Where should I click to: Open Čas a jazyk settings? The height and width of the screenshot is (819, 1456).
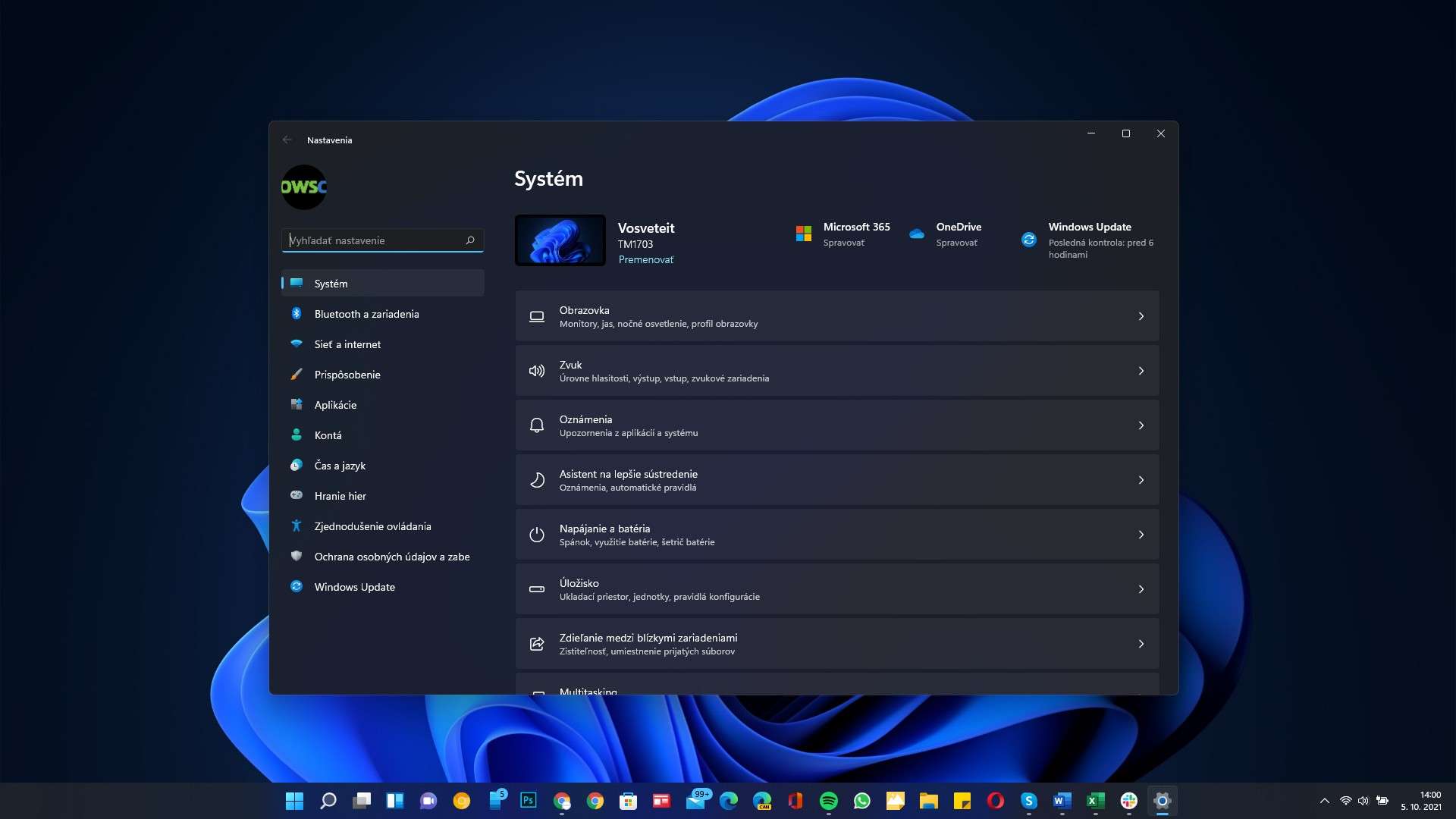382,466
